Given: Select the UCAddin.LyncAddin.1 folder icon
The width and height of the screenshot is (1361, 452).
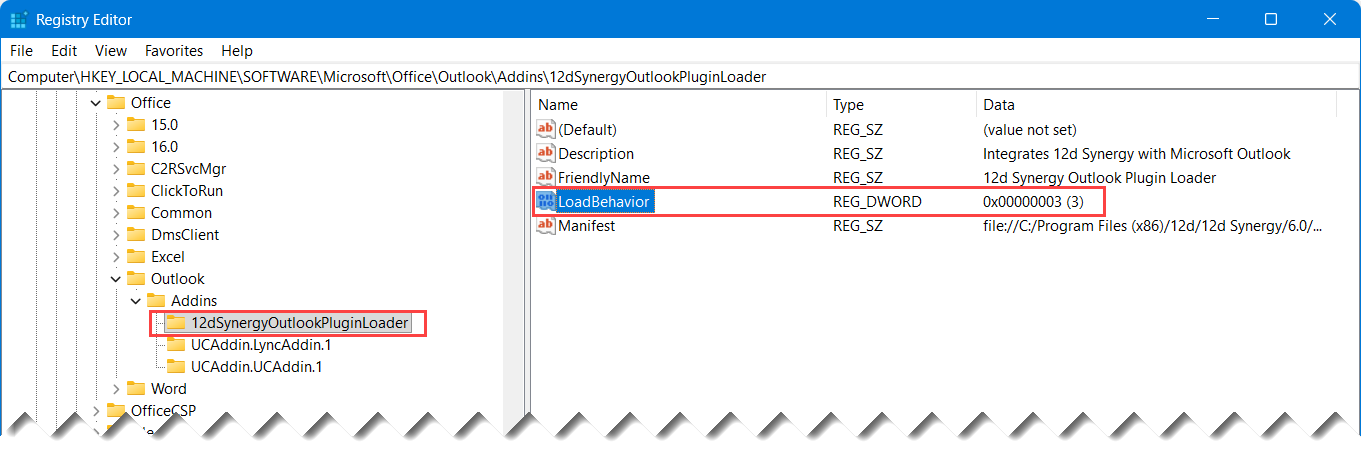Looking at the screenshot, I should (176, 345).
